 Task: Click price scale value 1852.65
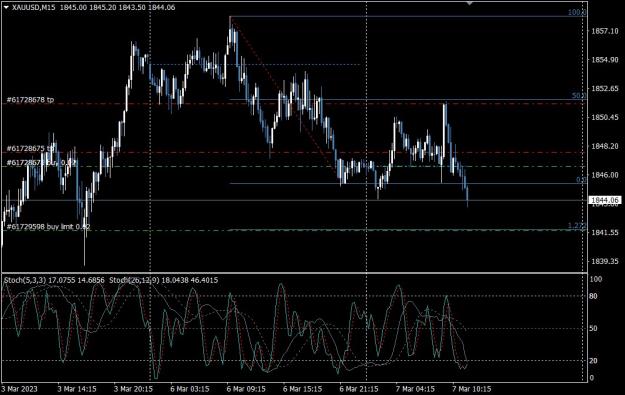point(605,88)
